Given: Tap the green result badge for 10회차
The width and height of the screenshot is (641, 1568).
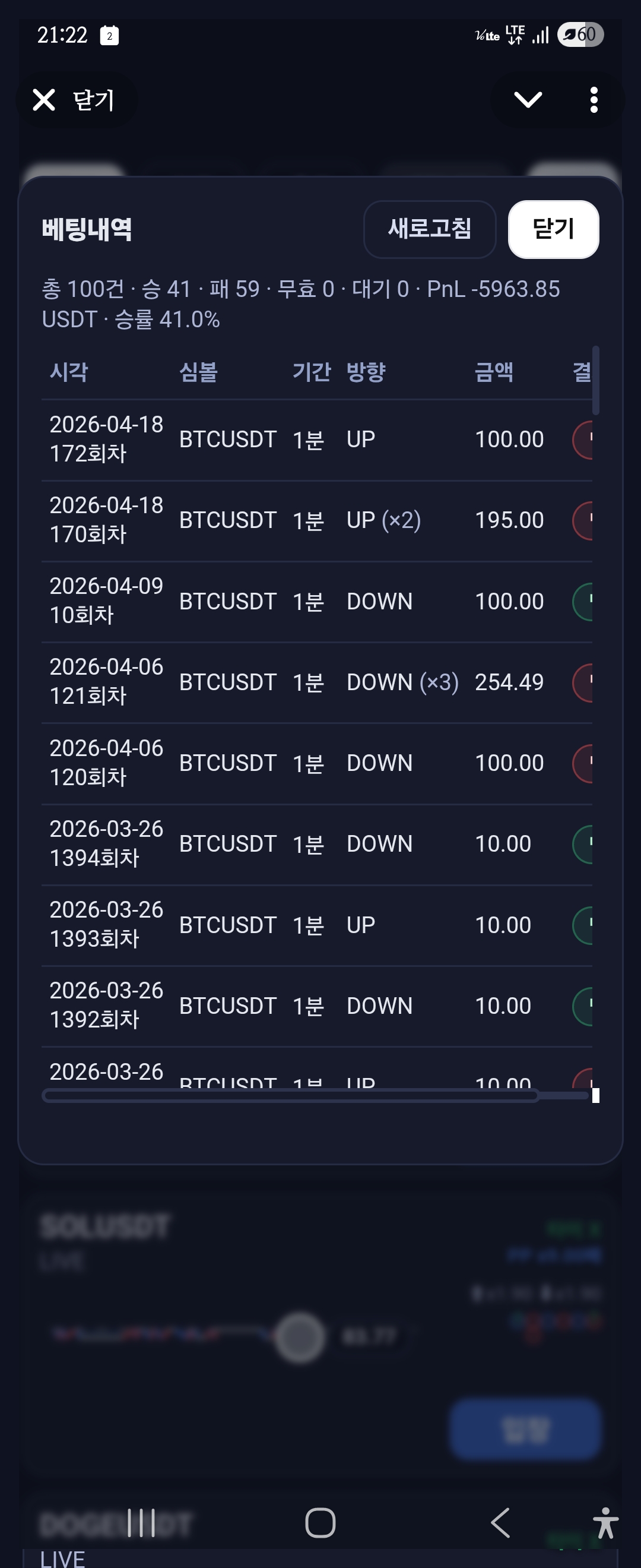Looking at the screenshot, I should coord(583,602).
